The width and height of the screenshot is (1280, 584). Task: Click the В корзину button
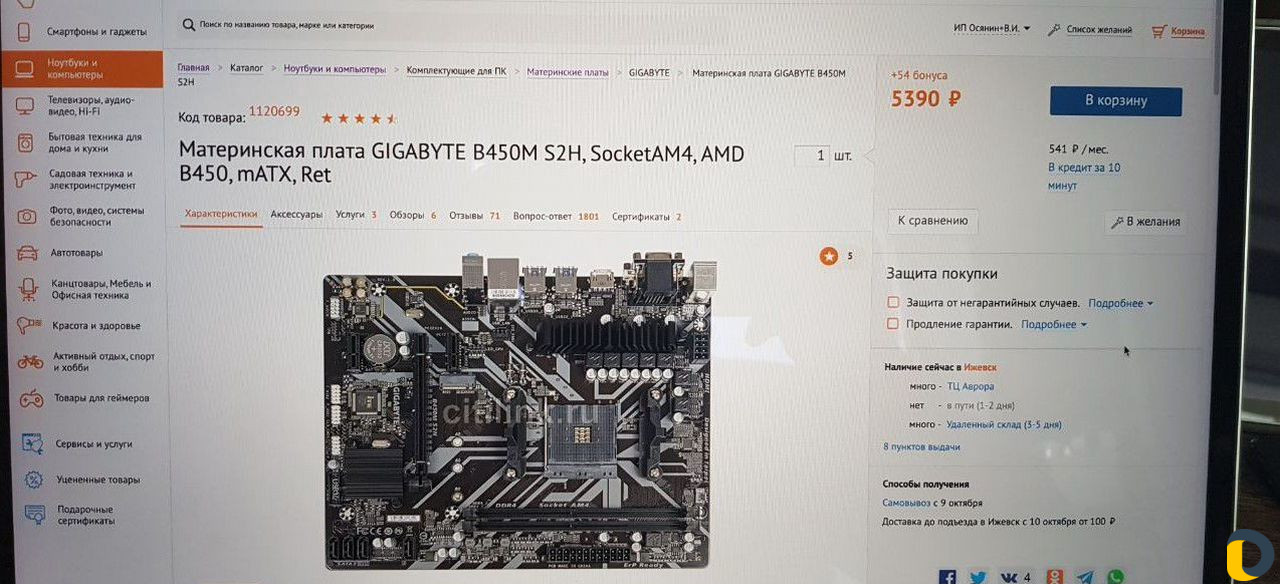coord(1116,101)
